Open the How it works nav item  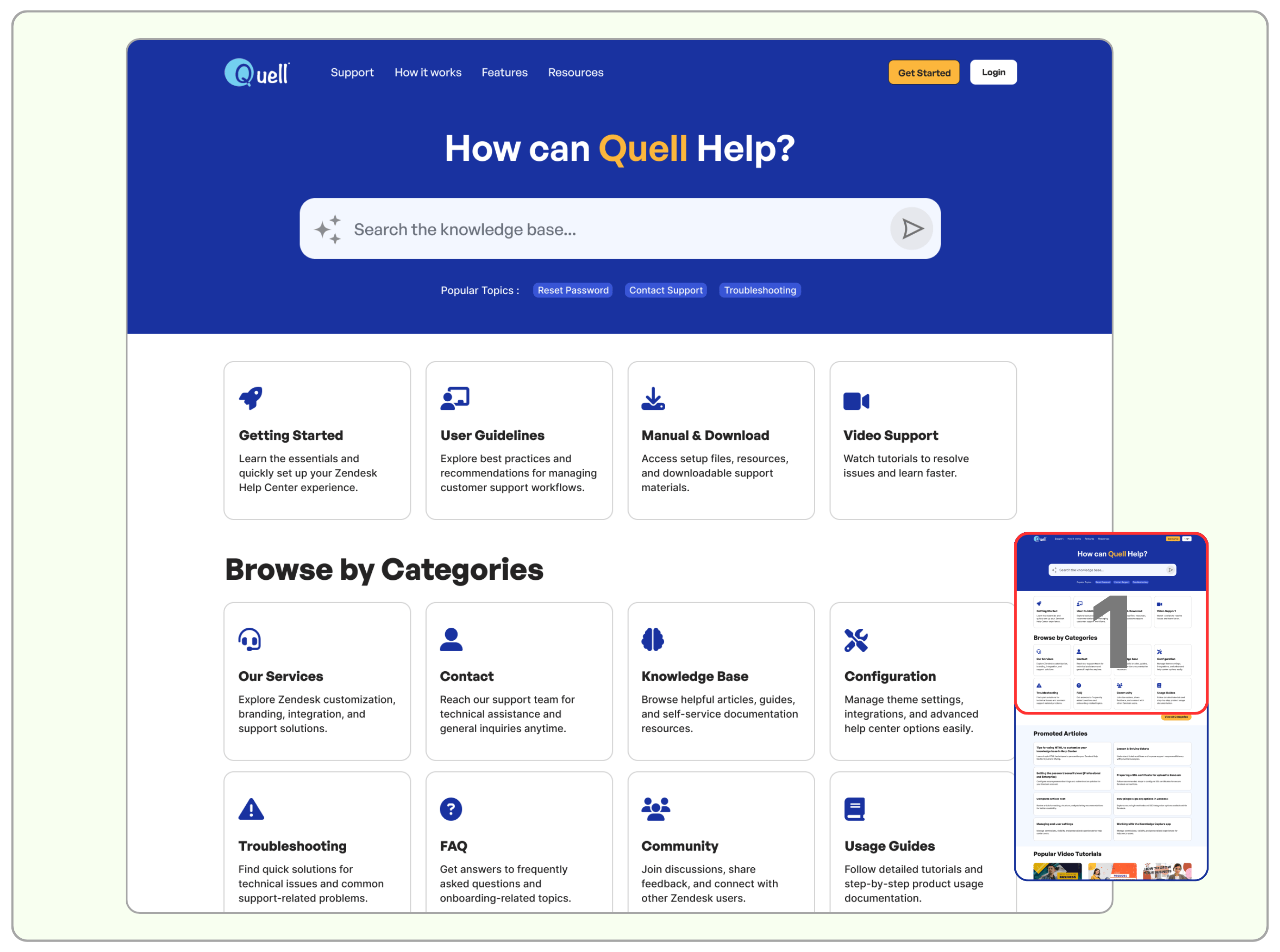428,73
